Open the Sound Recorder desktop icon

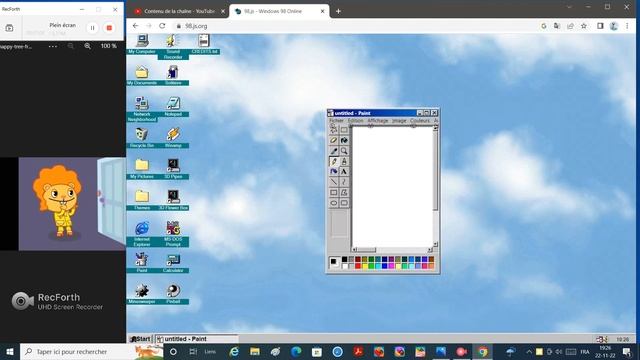pos(173,47)
